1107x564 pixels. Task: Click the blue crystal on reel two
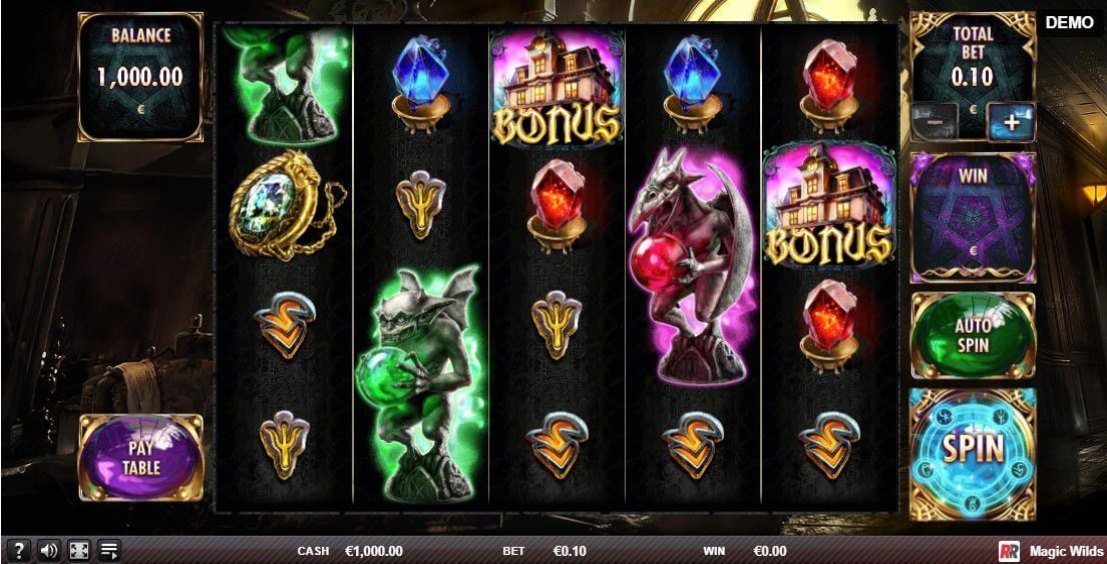(421, 84)
